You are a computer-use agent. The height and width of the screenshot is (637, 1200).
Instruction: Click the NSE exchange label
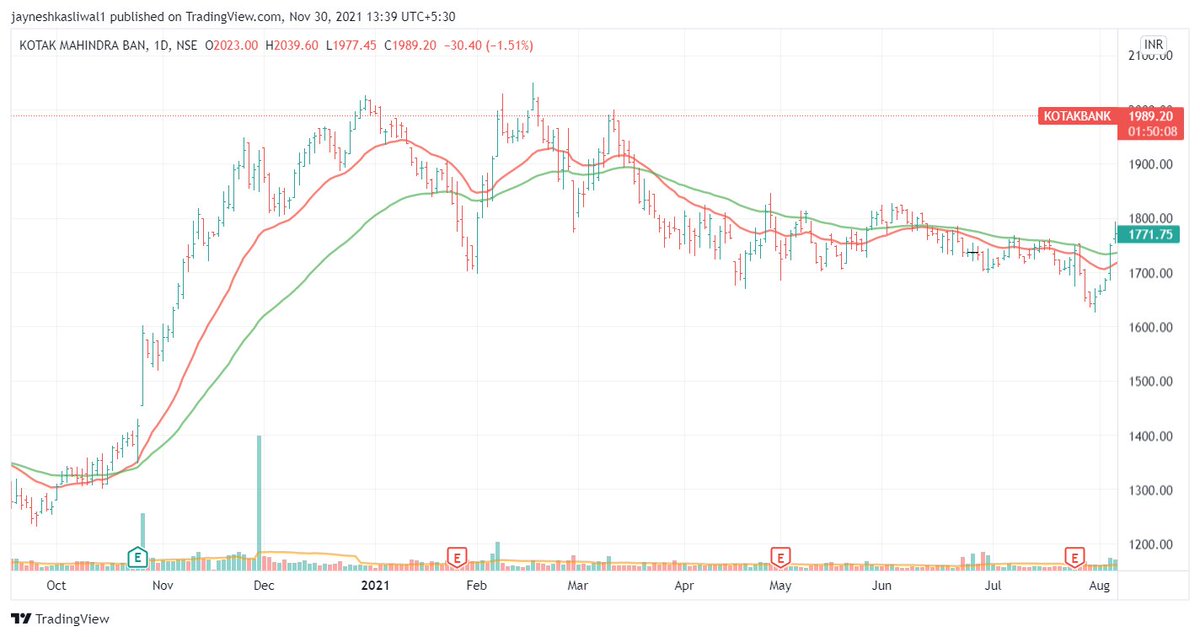click(185, 46)
